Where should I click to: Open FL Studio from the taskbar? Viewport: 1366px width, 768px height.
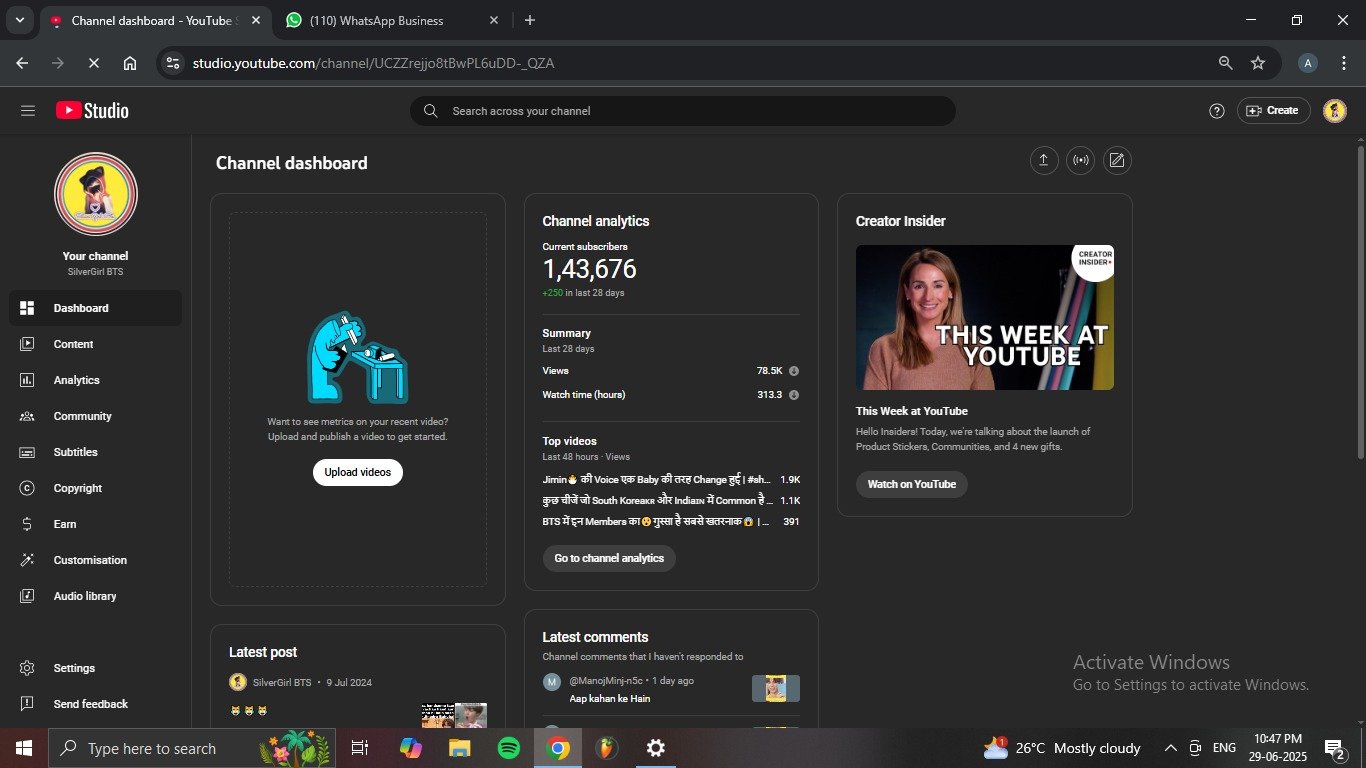(606, 748)
